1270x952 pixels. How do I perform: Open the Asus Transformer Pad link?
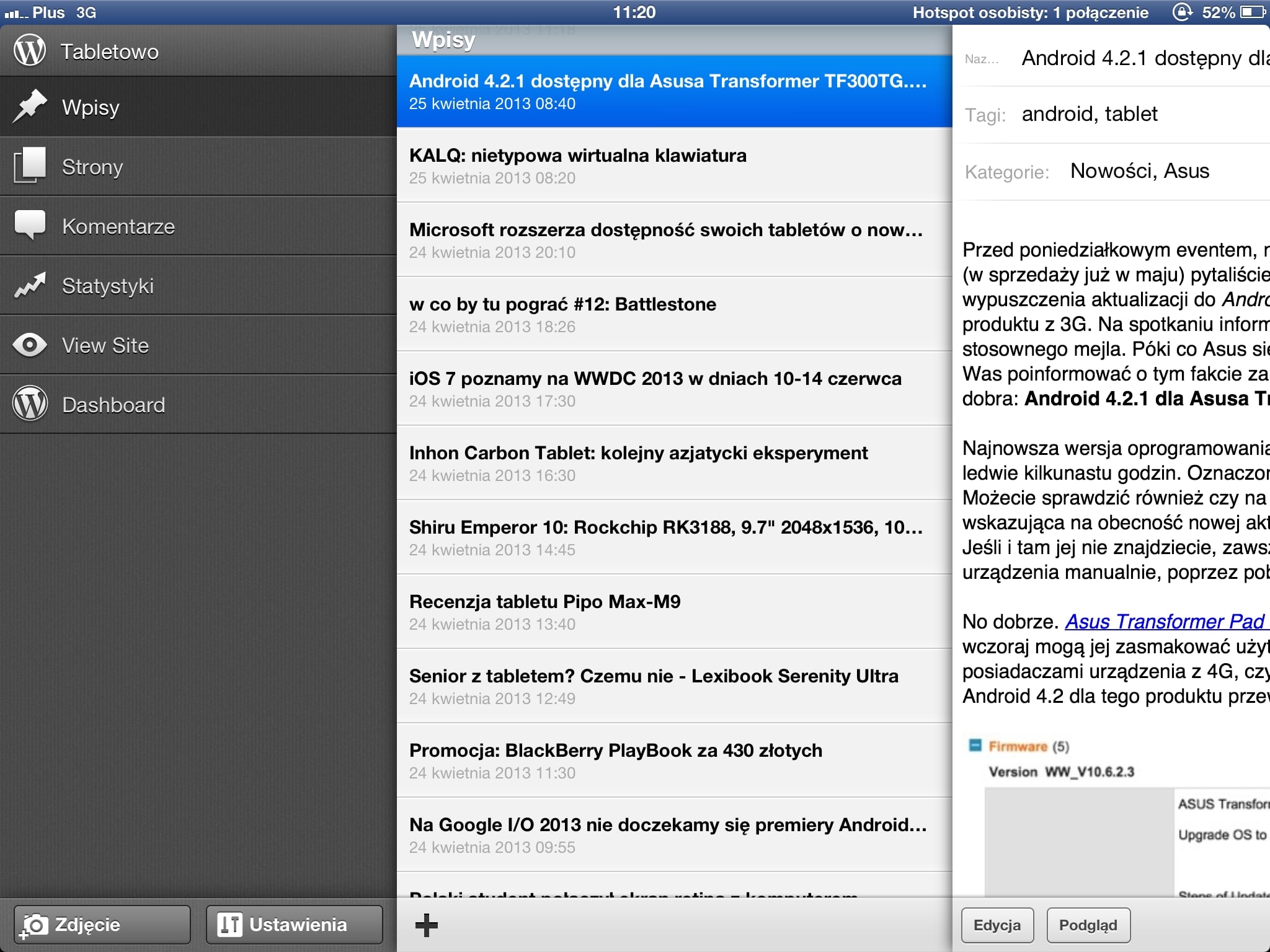(1166, 621)
